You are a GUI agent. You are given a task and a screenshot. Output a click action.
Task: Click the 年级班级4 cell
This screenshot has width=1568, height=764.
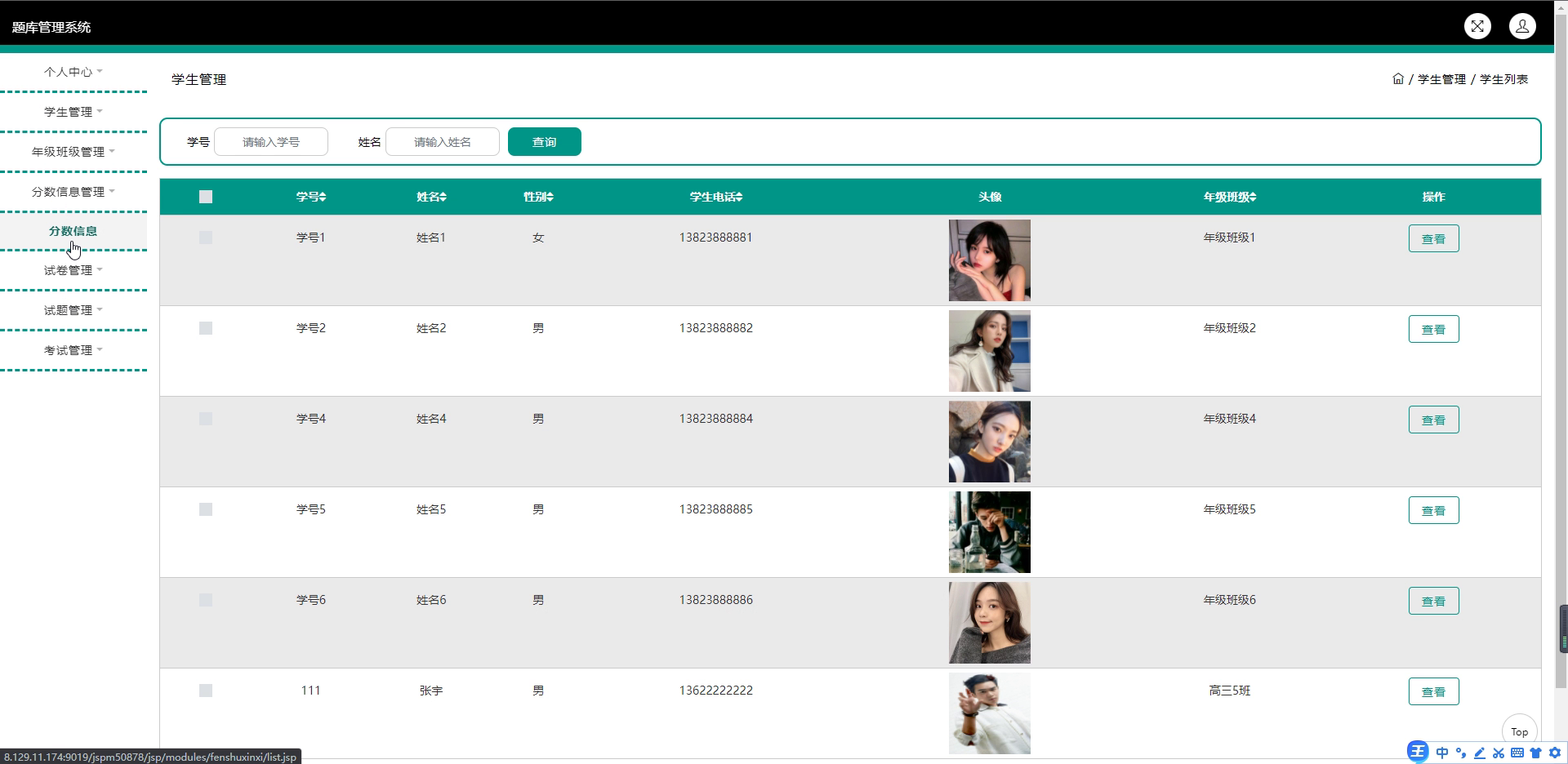click(1229, 419)
